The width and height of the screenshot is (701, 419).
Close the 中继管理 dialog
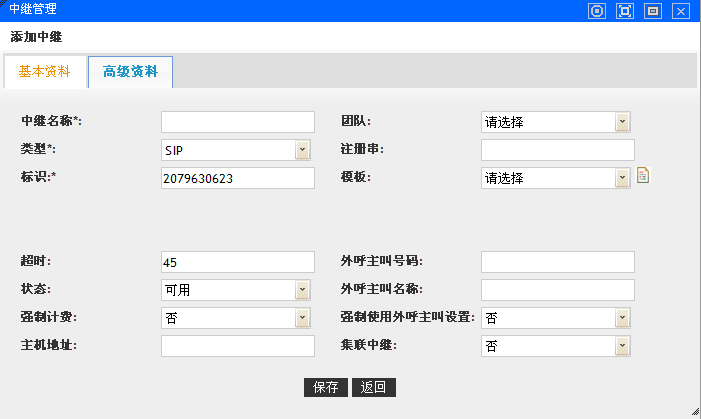[x=681, y=11]
